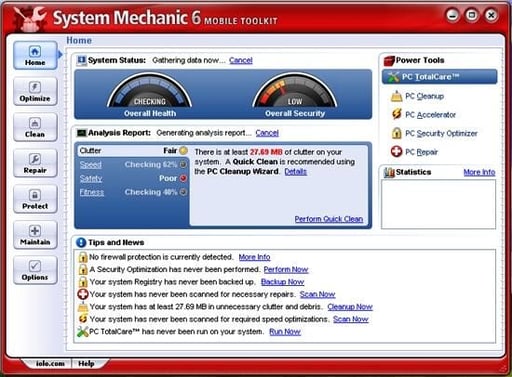Open More Info about firewall protection
This screenshot has width=512, height=377.
pos(254,257)
